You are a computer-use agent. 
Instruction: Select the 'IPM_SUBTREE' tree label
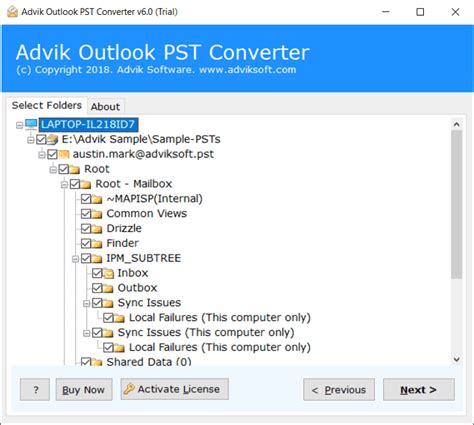pyautogui.click(x=144, y=258)
